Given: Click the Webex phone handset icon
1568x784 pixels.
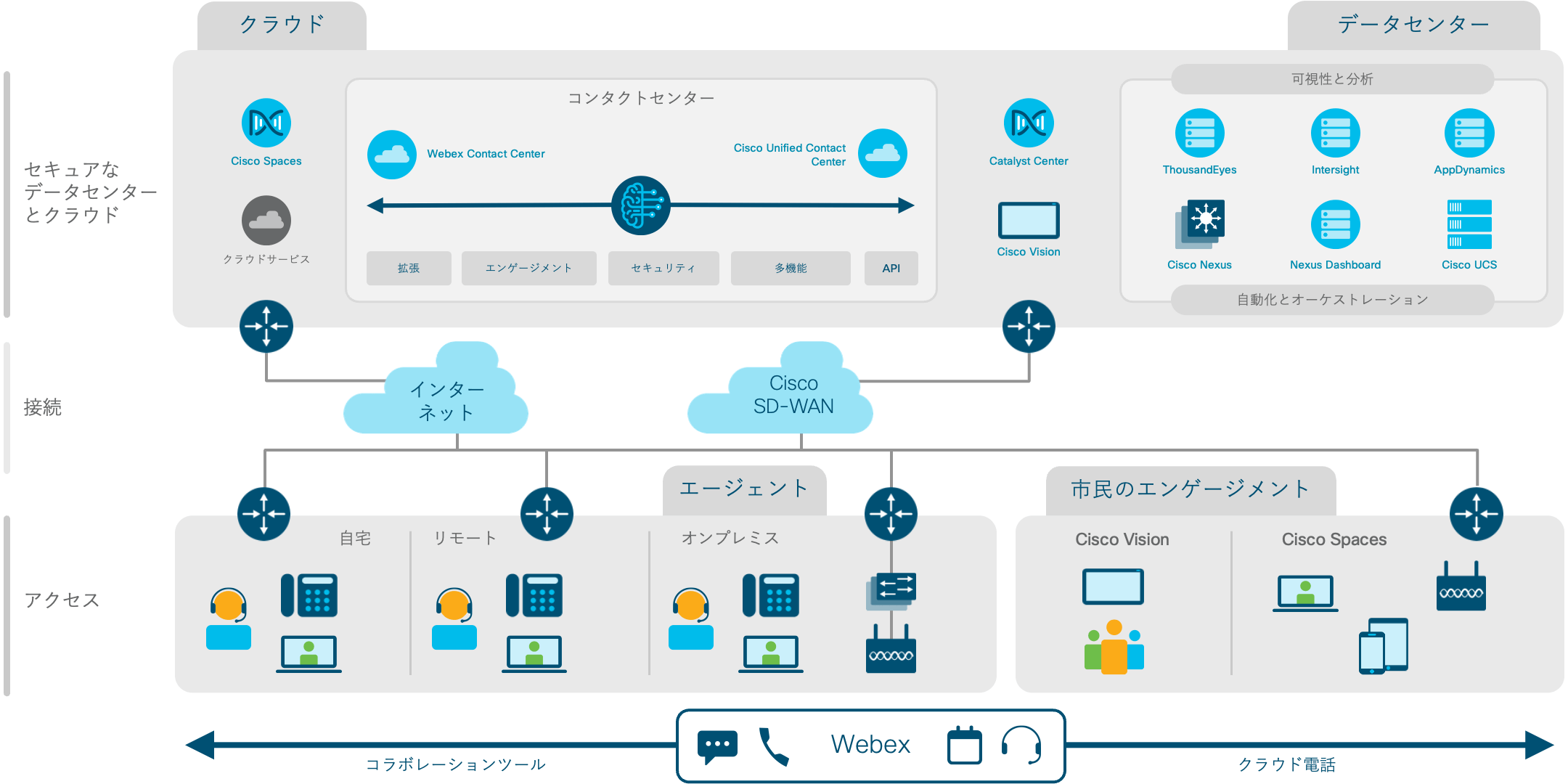Looking at the screenshot, I should (774, 747).
